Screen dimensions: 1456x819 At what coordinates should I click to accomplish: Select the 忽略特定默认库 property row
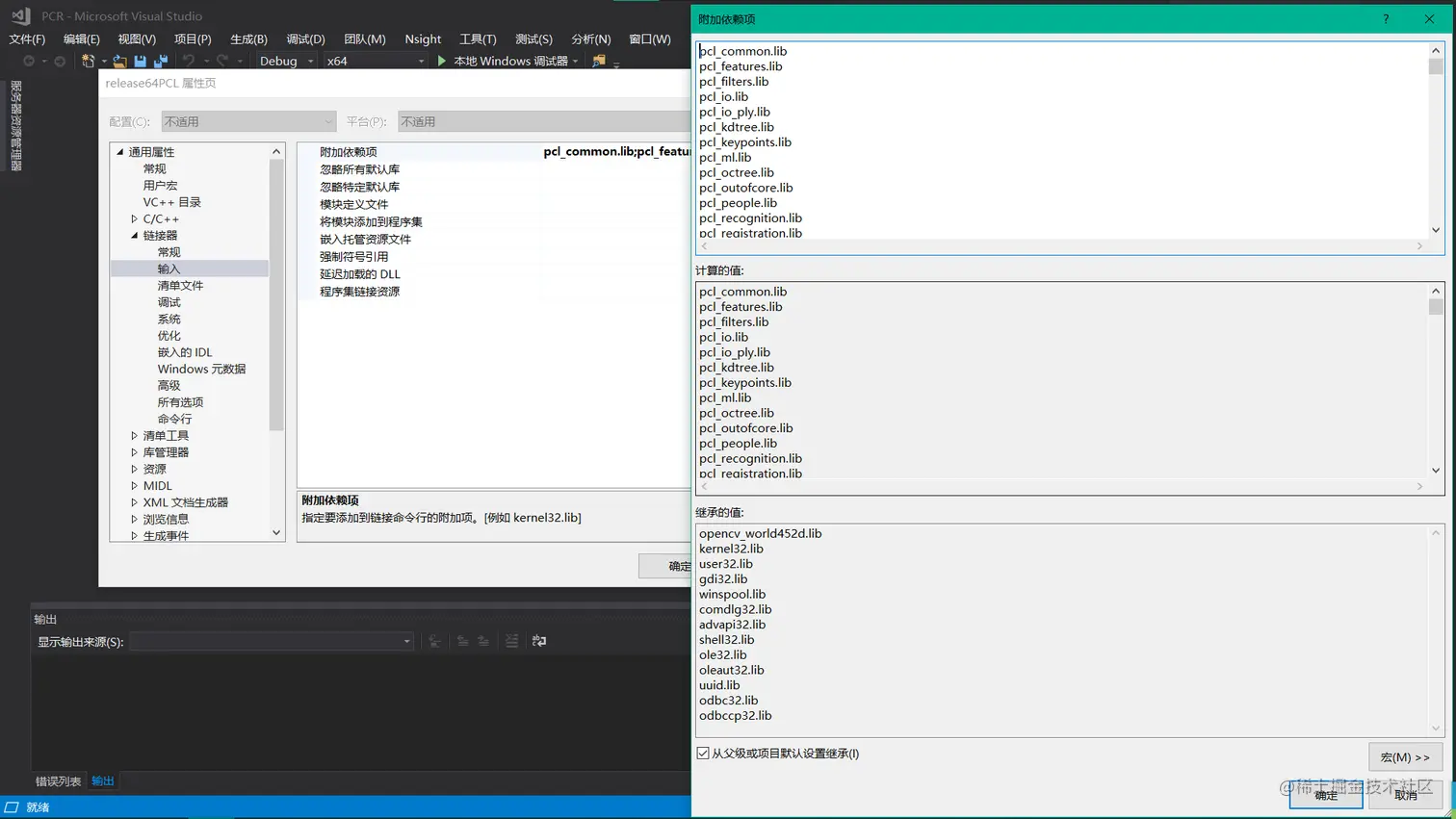coord(495,187)
